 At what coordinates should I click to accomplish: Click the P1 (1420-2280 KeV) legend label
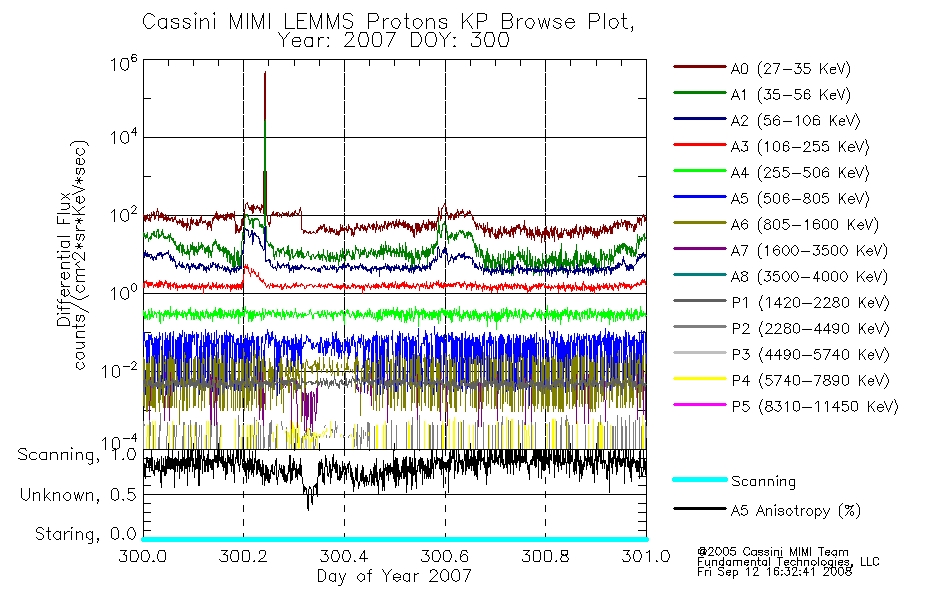click(x=810, y=303)
